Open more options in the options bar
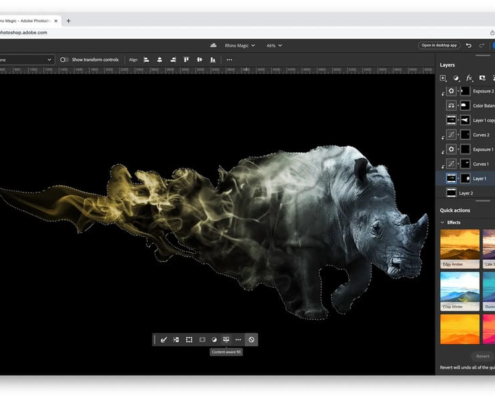Image resolution: width=495 pixels, height=400 pixels. coord(229,60)
